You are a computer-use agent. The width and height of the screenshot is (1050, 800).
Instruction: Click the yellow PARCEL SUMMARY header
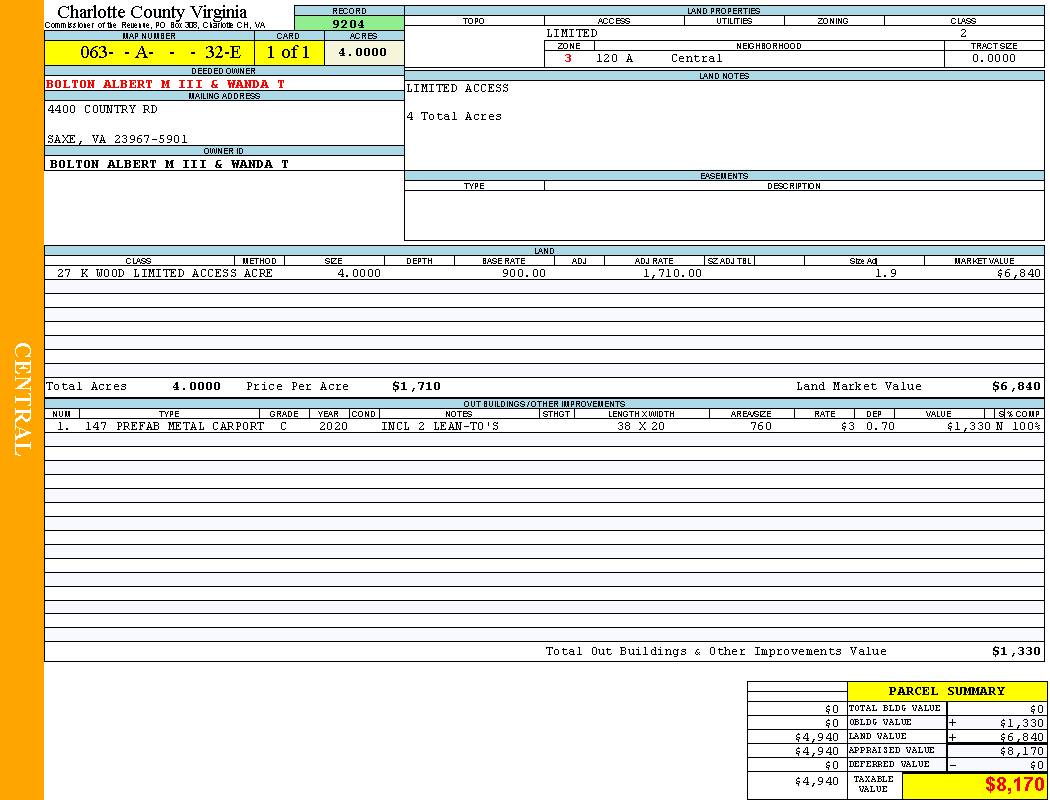pos(946,691)
